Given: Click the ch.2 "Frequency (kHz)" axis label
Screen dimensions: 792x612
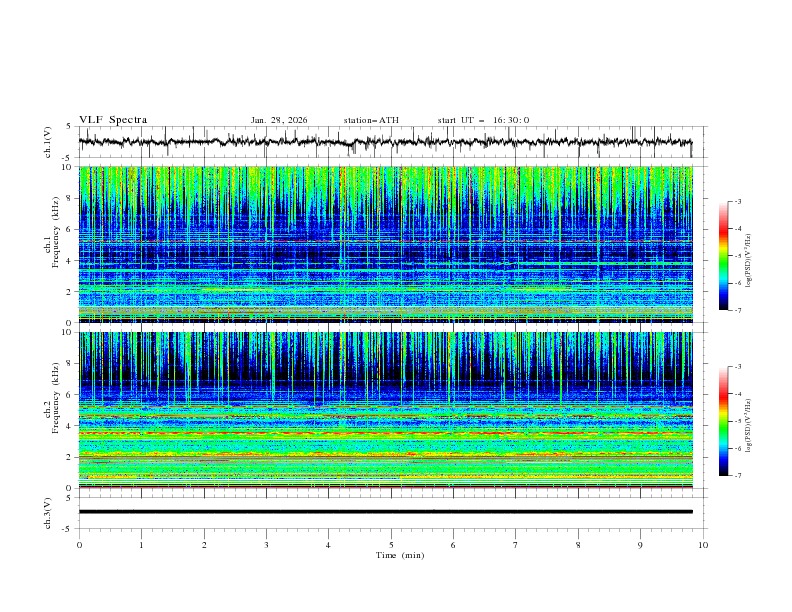Looking at the screenshot, I should click(57, 398).
